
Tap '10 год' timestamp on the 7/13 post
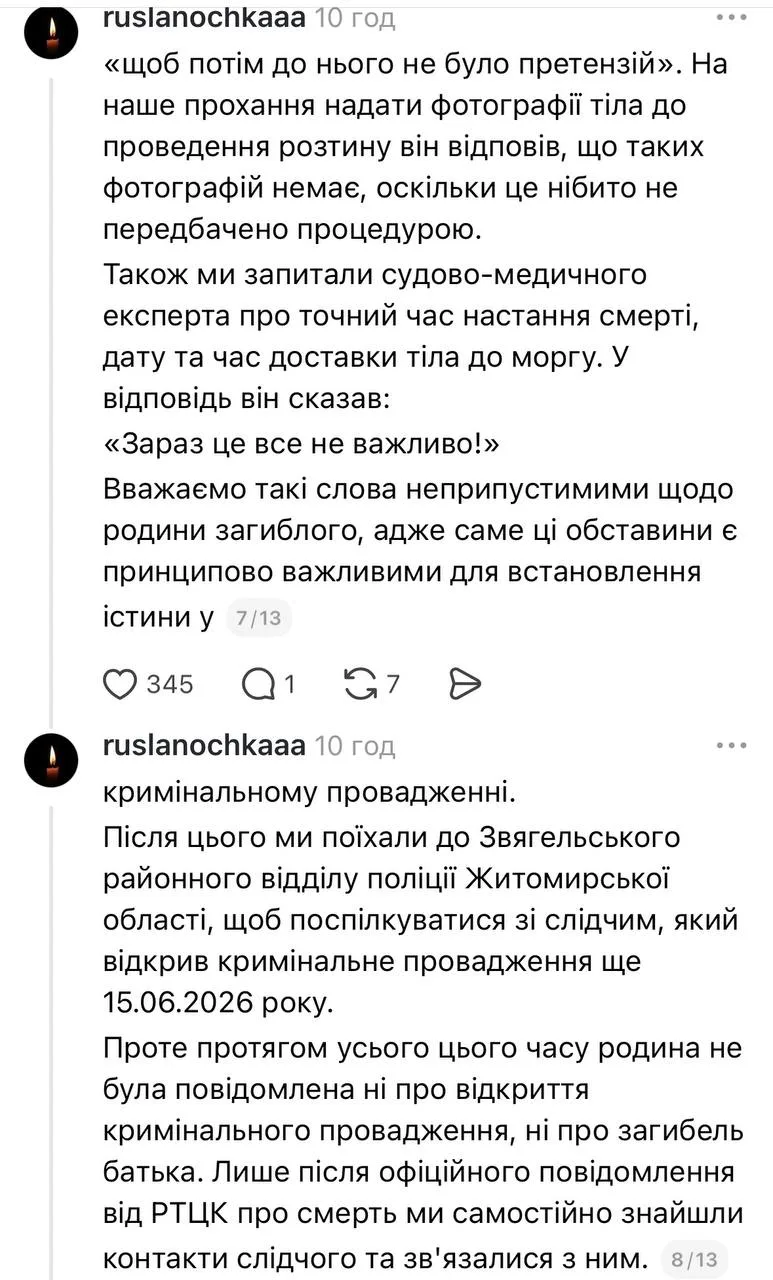pyautogui.click(x=355, y=18)
